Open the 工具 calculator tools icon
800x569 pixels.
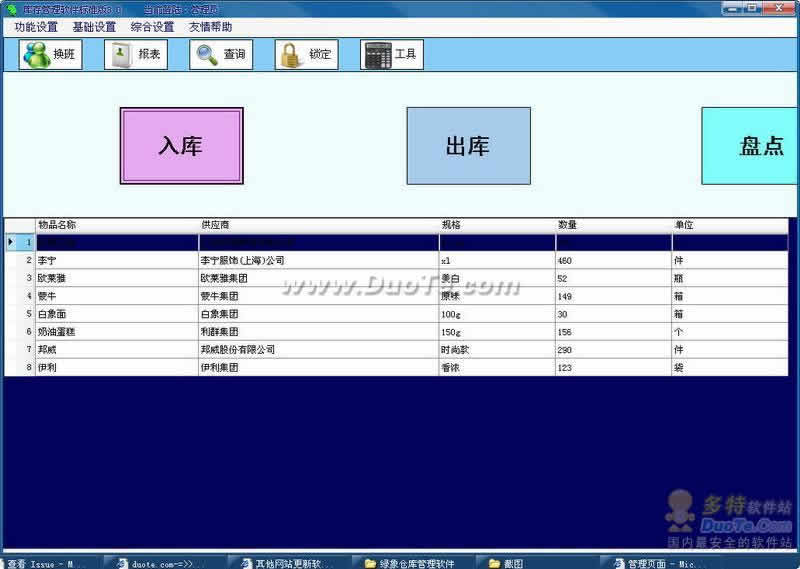click(391, 54)
